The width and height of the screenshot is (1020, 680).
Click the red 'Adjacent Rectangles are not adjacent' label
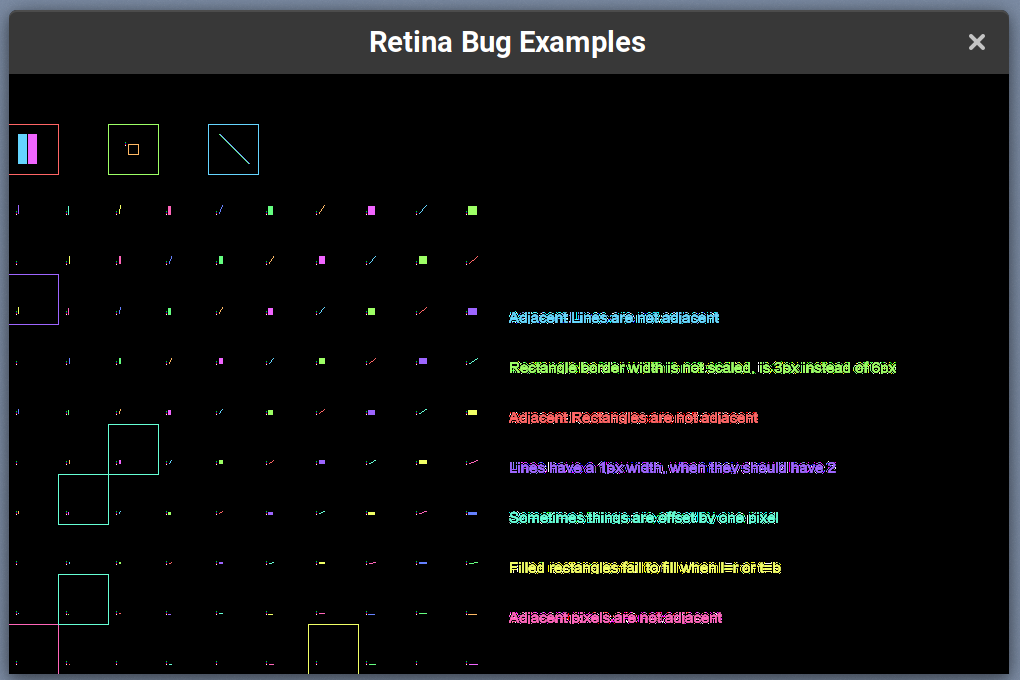tap(632, 417)
